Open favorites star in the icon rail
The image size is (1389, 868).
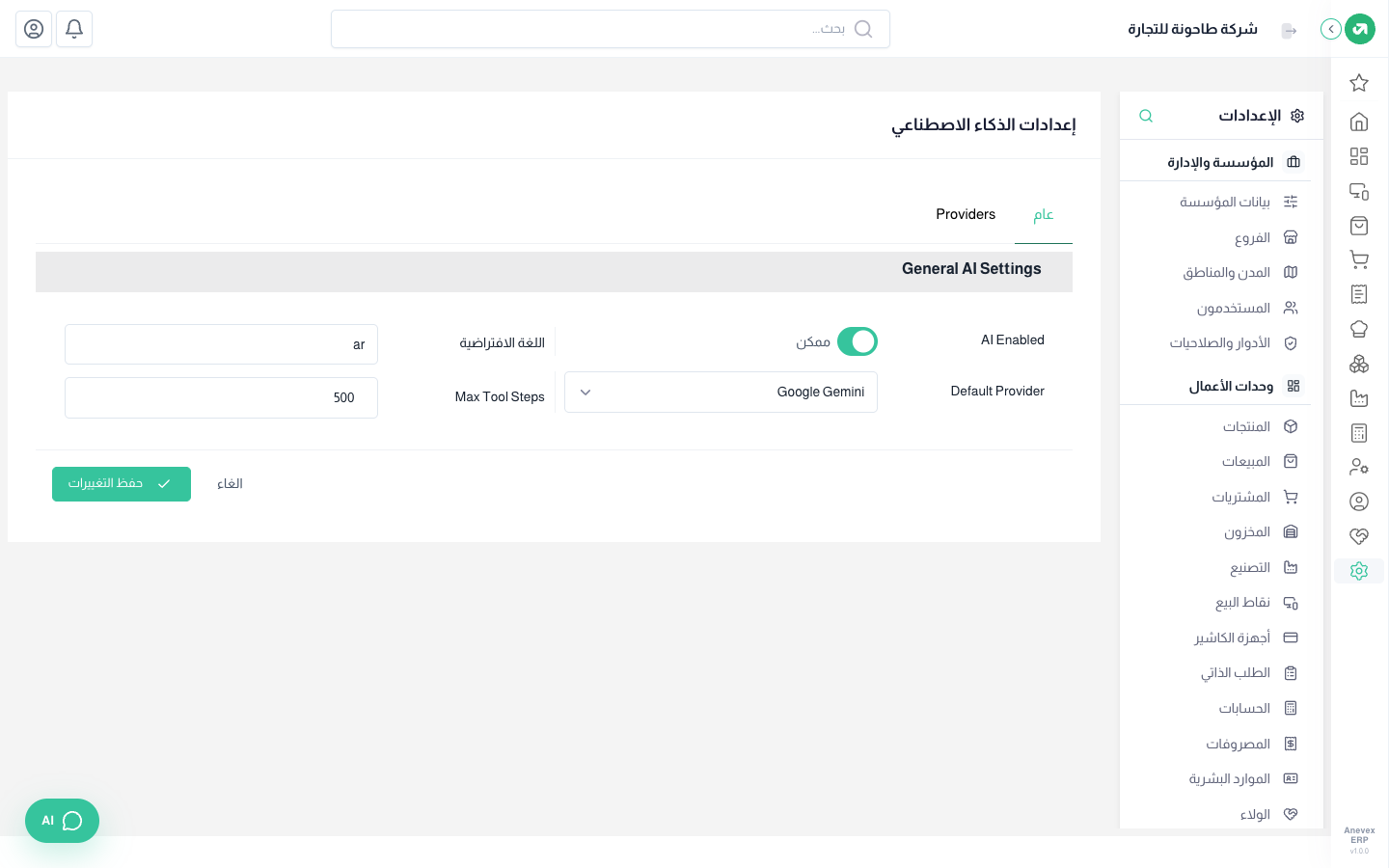1359,83
